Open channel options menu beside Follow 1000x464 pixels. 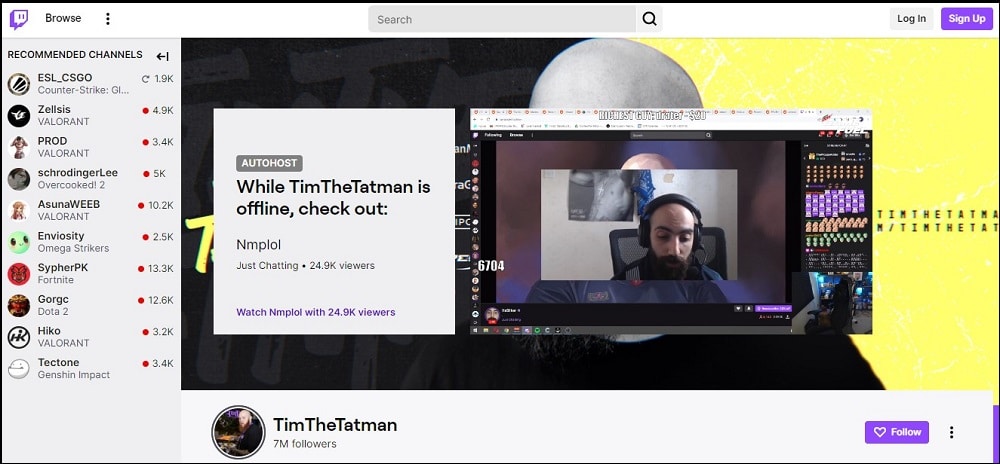coord(952,432)
